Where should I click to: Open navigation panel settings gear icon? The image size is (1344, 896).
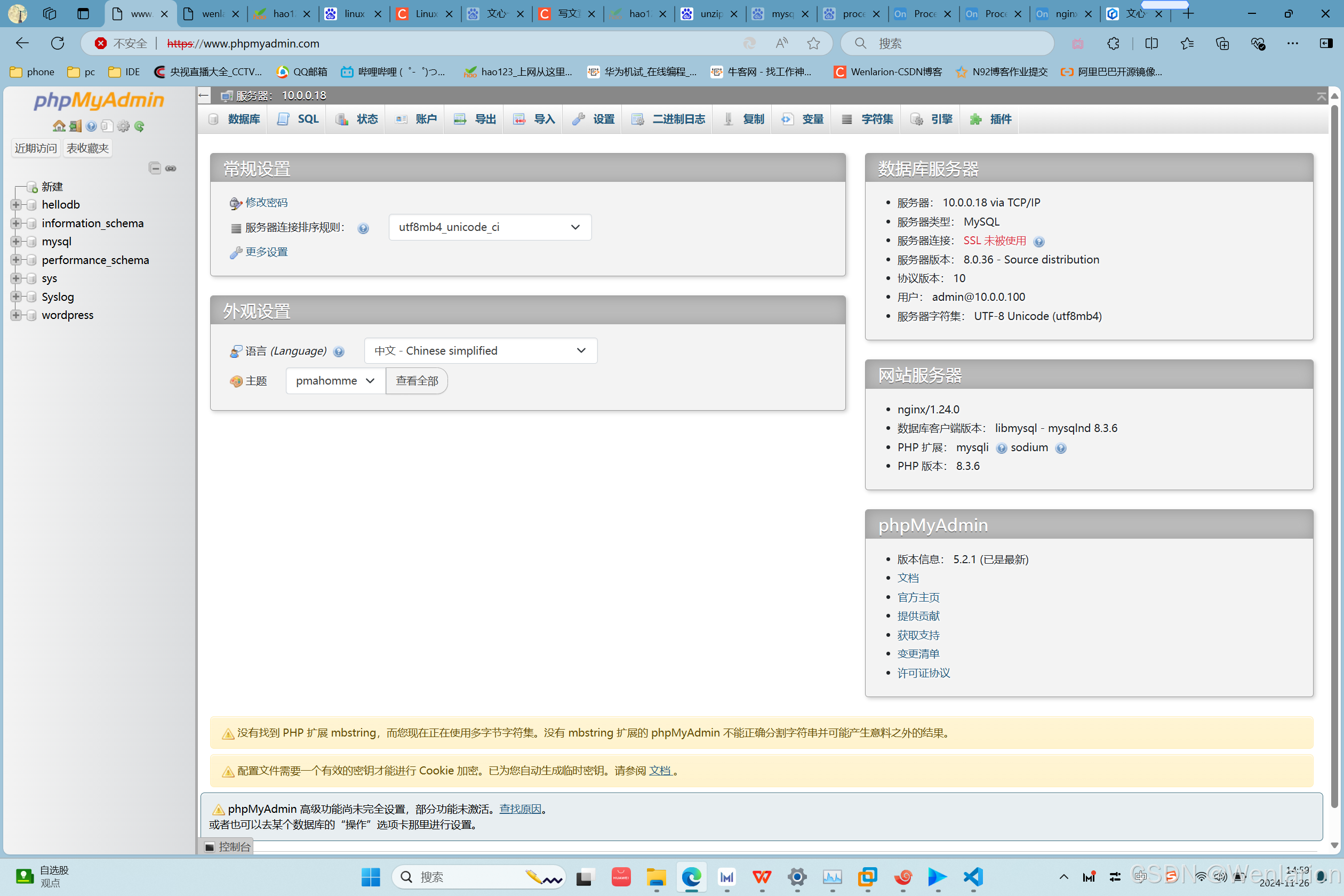pos(123,126)
